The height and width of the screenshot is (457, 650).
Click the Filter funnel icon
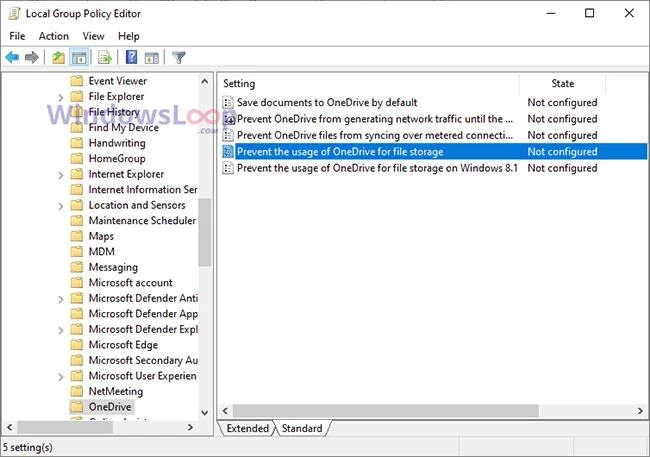click(x=179, y=57)
